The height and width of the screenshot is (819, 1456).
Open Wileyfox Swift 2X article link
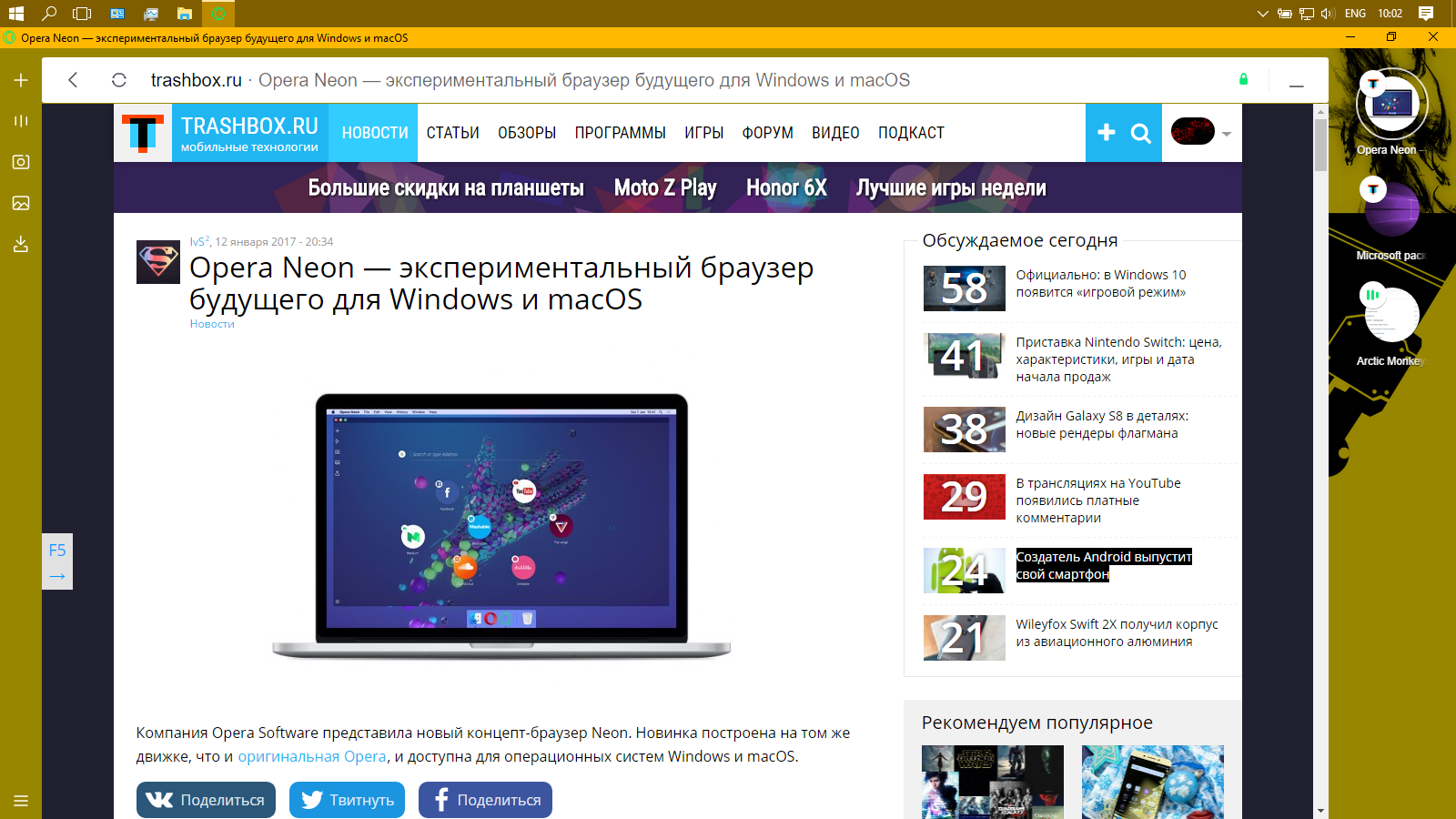pos(1117,632)
